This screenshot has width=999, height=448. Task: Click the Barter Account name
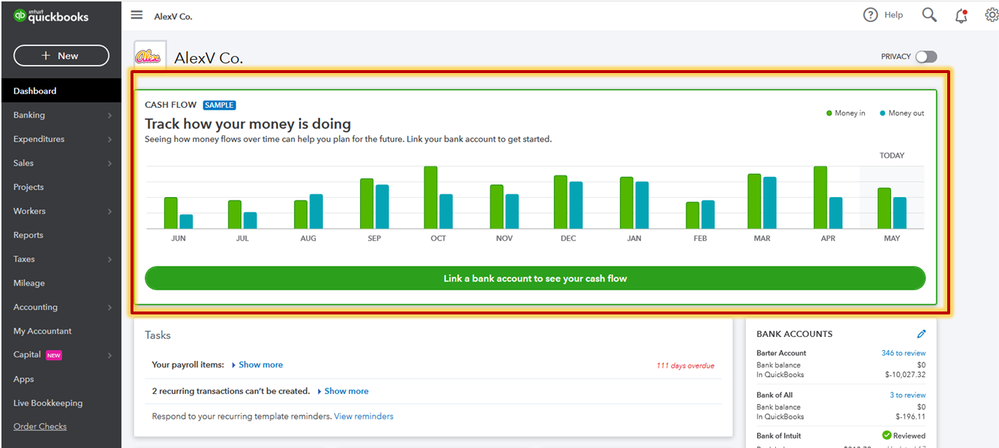[x=781, y=353]
